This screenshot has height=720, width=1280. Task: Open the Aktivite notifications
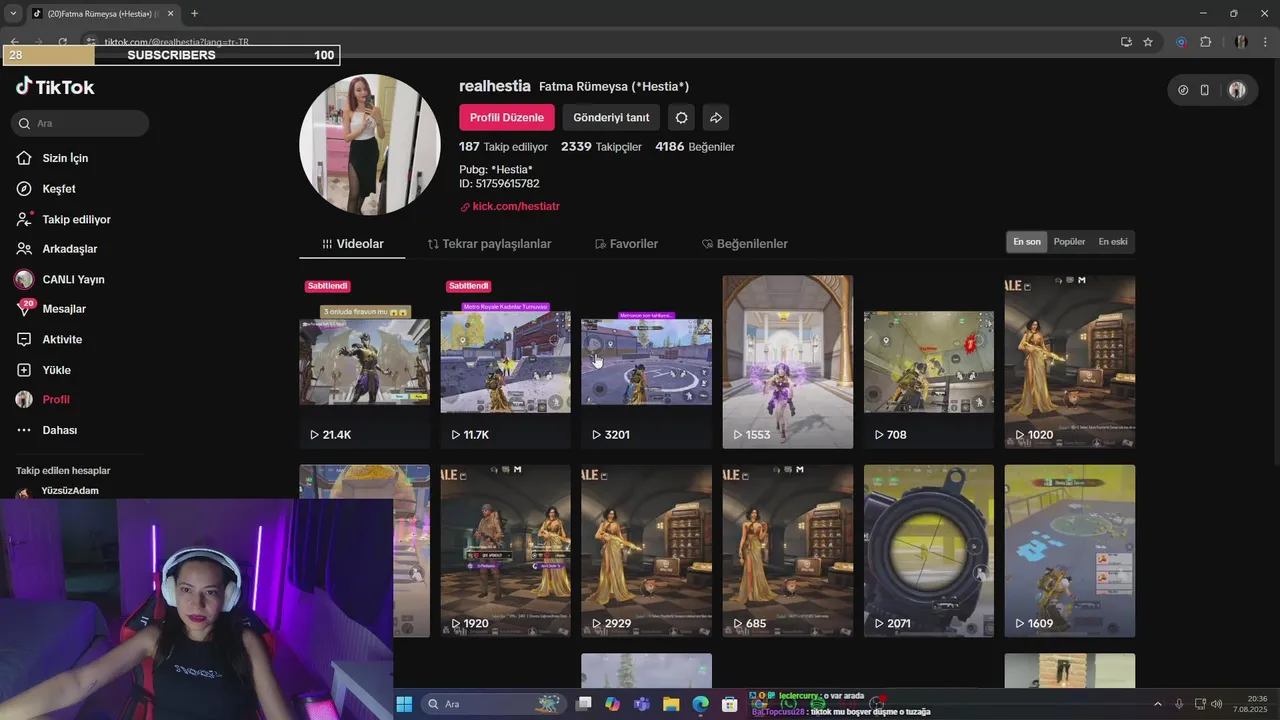[x=62, y=339]
